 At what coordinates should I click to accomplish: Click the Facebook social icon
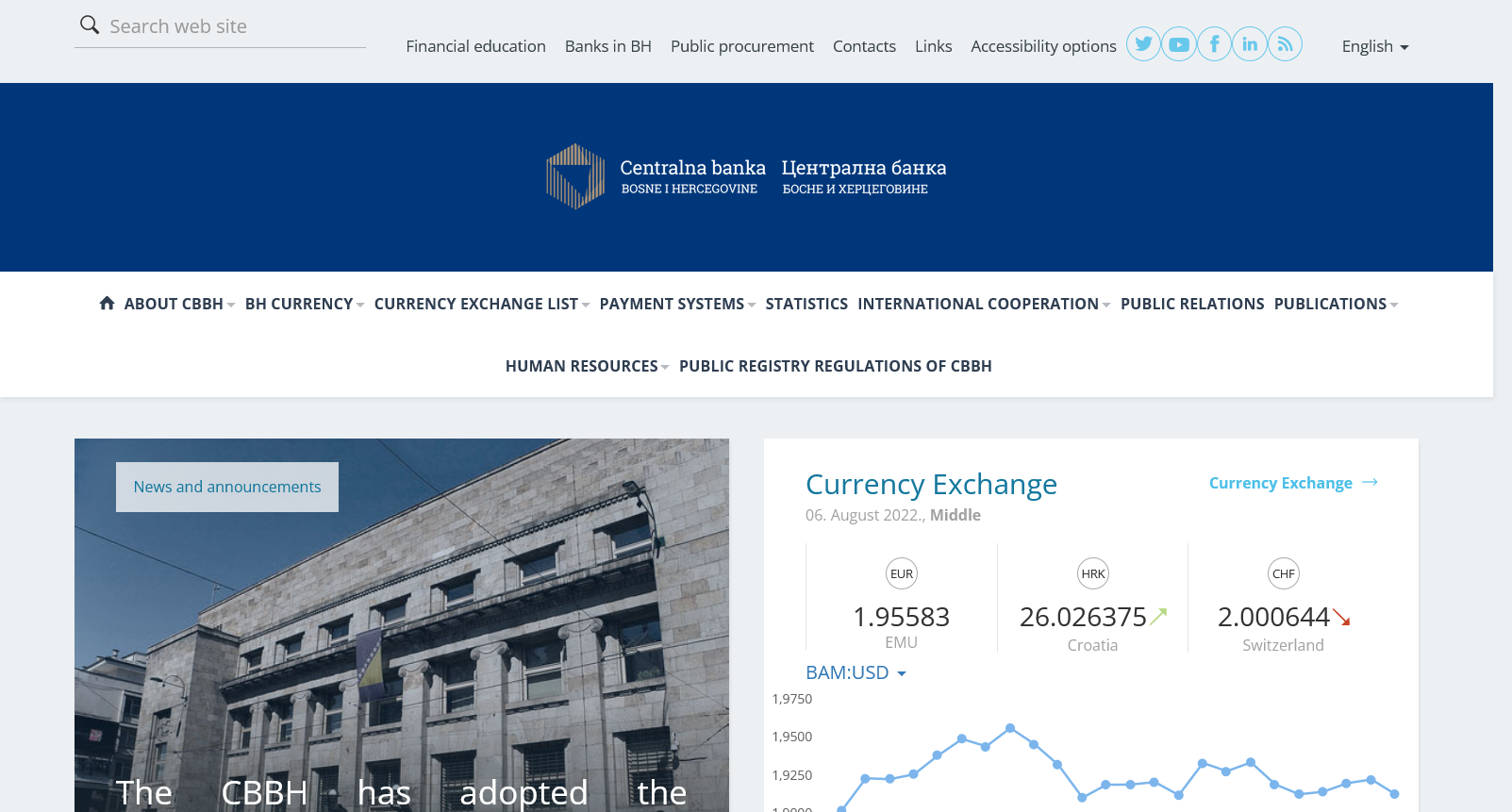[x=1215, y=44]
